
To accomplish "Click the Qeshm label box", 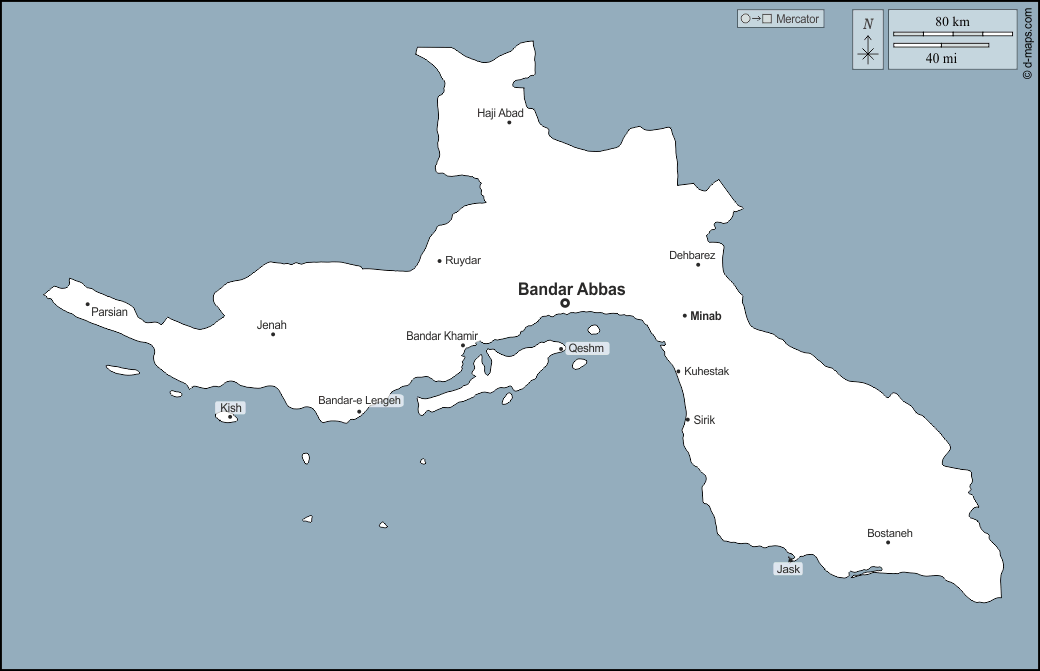I will click(x=586, y=349).
